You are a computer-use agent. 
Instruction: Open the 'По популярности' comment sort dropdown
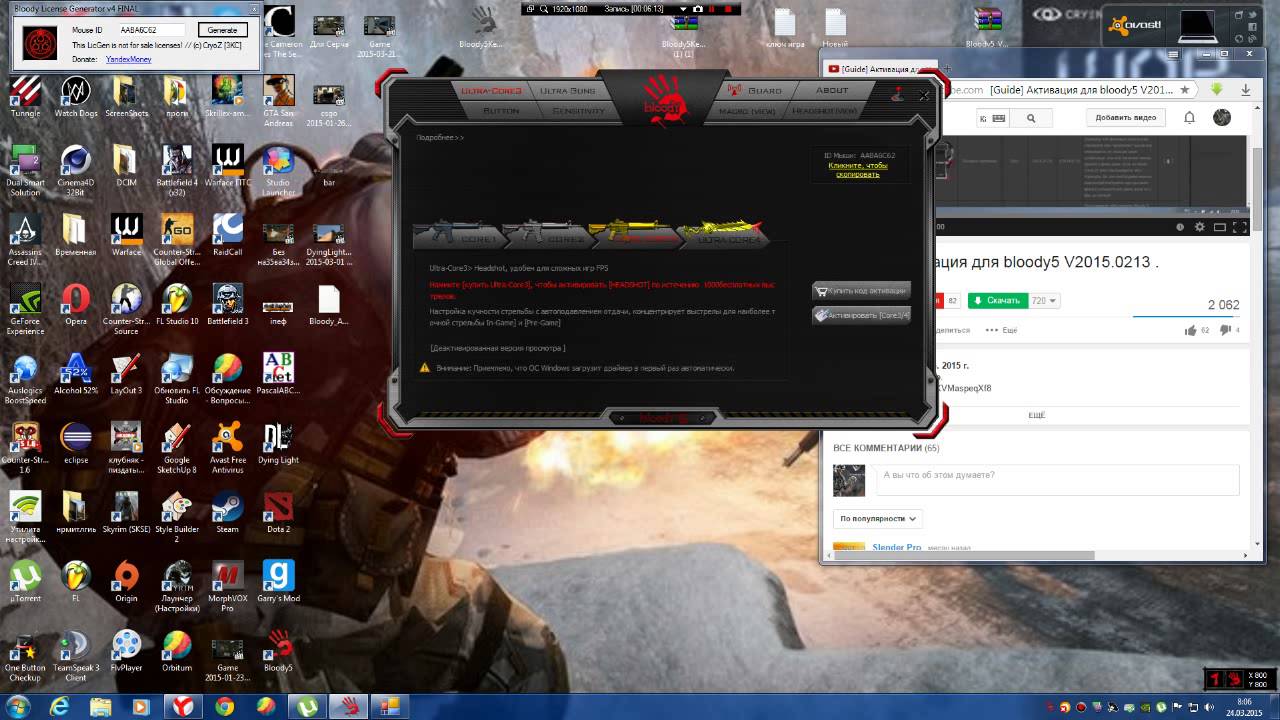click(878, 519)
